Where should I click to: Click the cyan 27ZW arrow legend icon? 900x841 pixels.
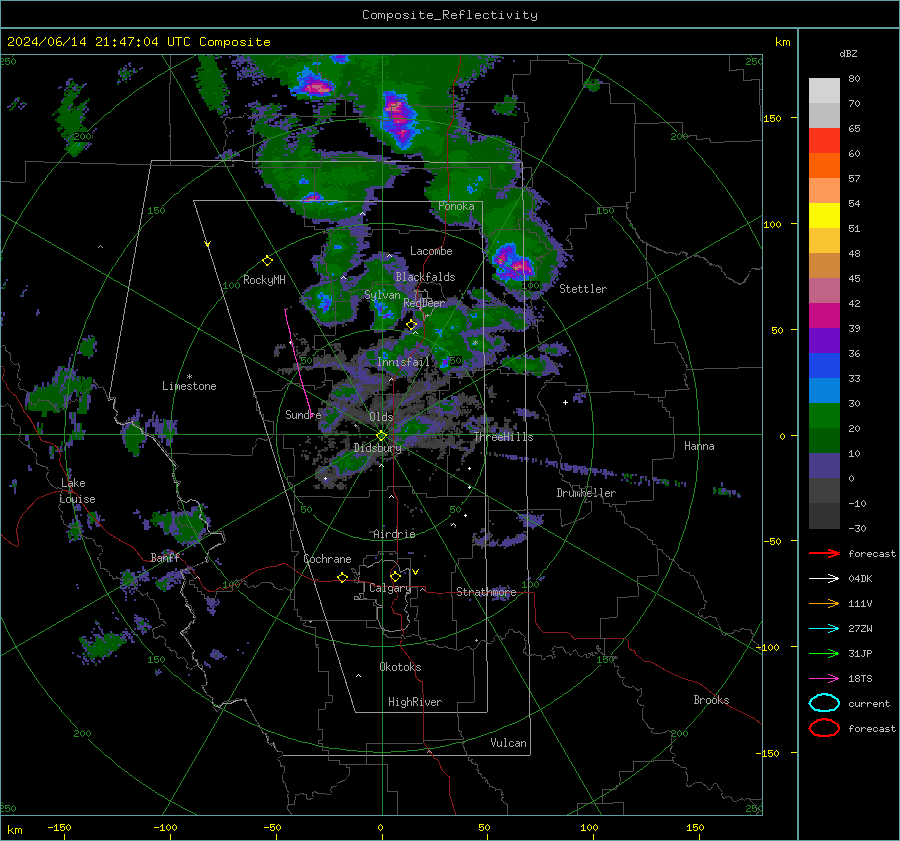tap(824, 629)
